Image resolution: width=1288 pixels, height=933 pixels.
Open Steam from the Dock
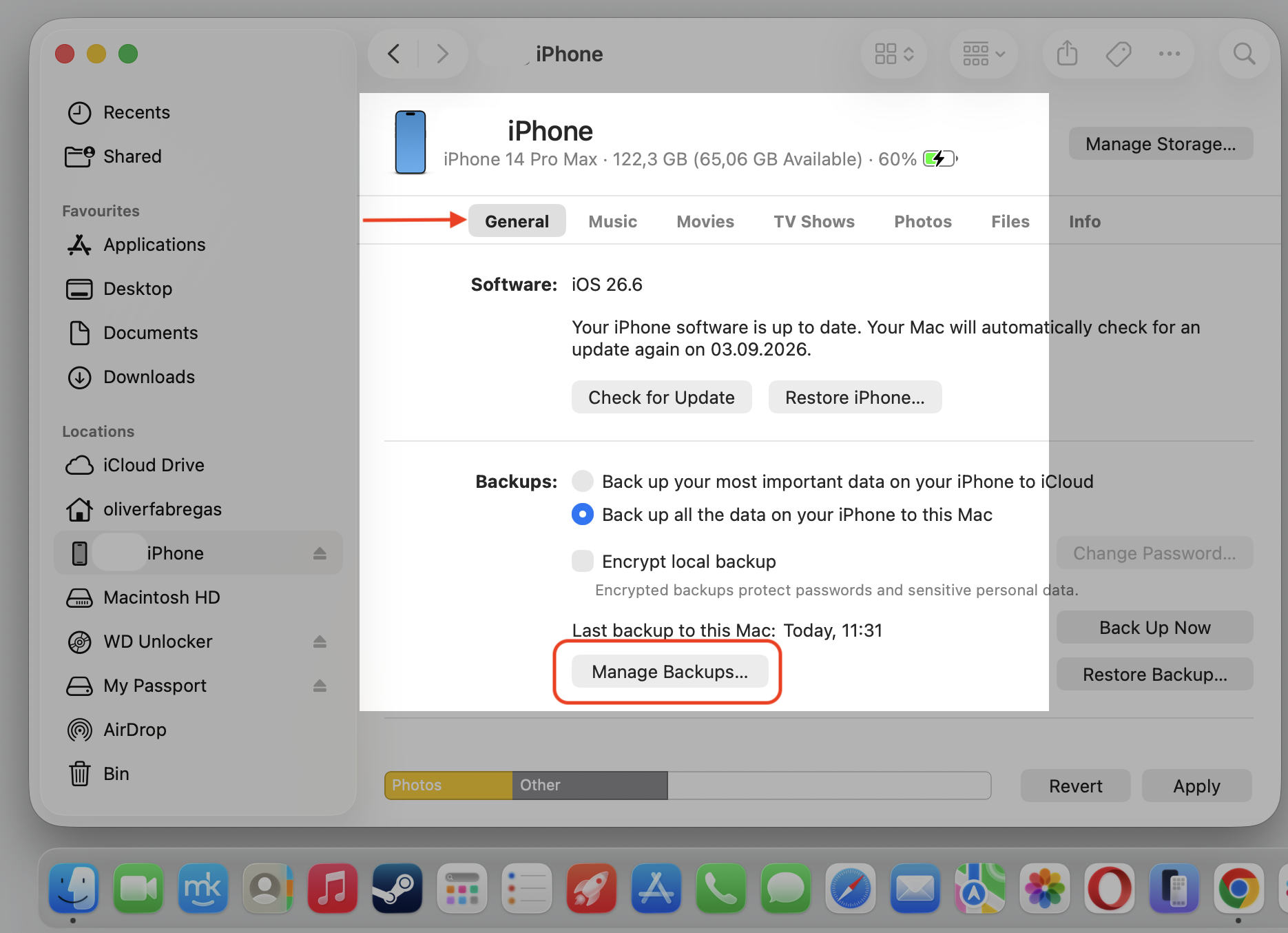(397, 888)
